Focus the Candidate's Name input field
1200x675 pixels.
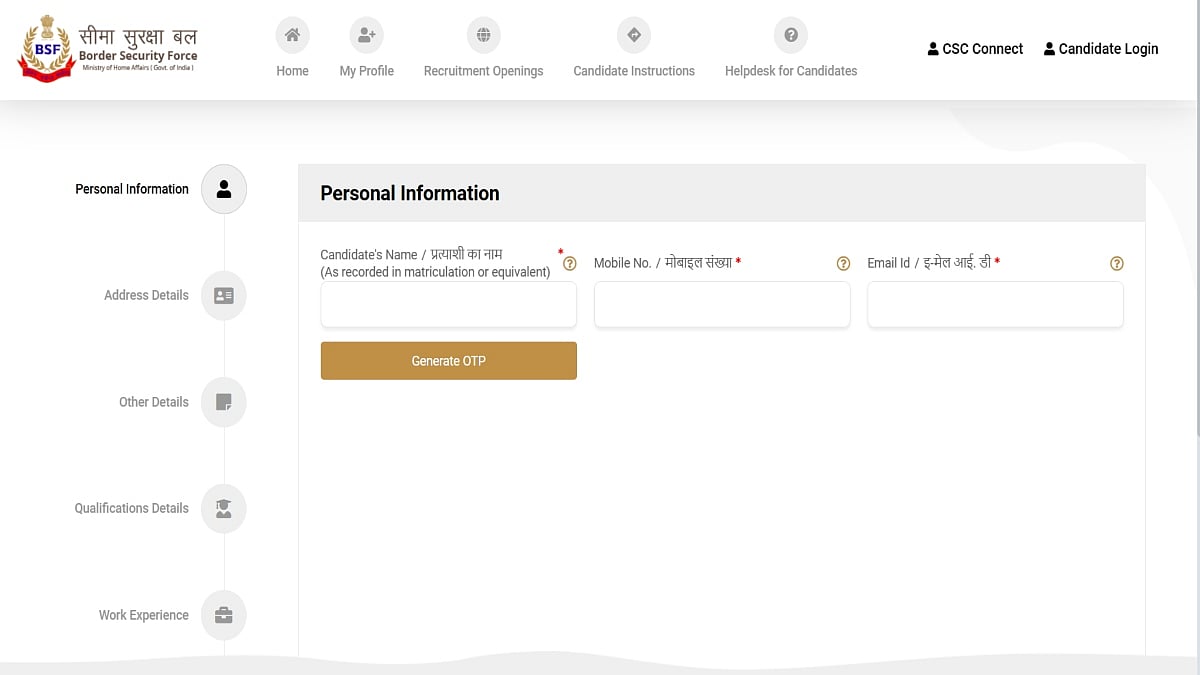click(448, 305)
